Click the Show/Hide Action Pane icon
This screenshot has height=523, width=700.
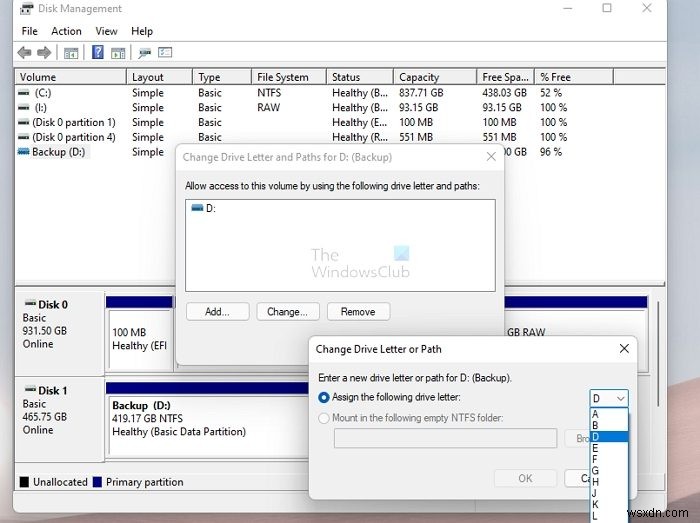(118, 53)
